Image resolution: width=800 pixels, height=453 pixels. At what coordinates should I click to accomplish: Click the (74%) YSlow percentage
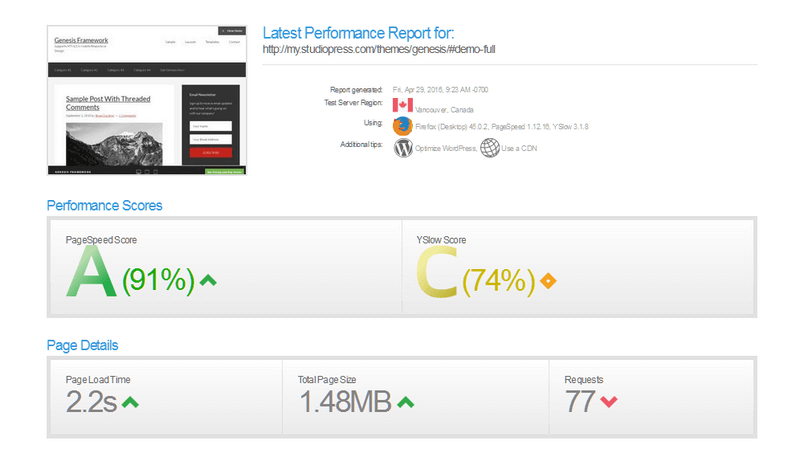tap(498, 281)
